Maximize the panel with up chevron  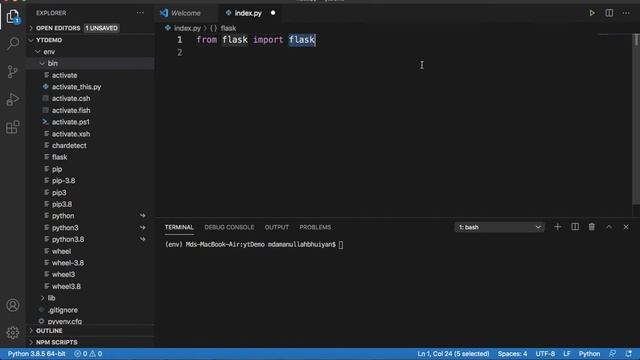[609, 227]
